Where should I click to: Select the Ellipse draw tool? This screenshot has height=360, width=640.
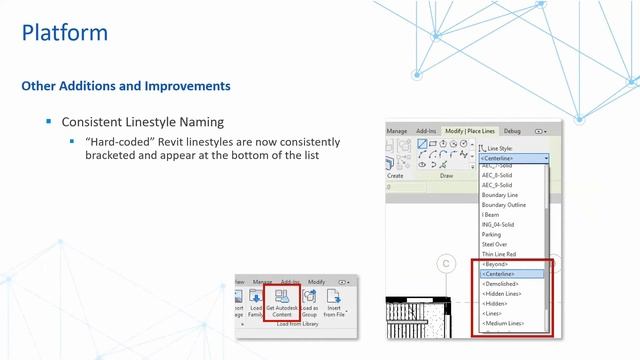pos(422,164)
